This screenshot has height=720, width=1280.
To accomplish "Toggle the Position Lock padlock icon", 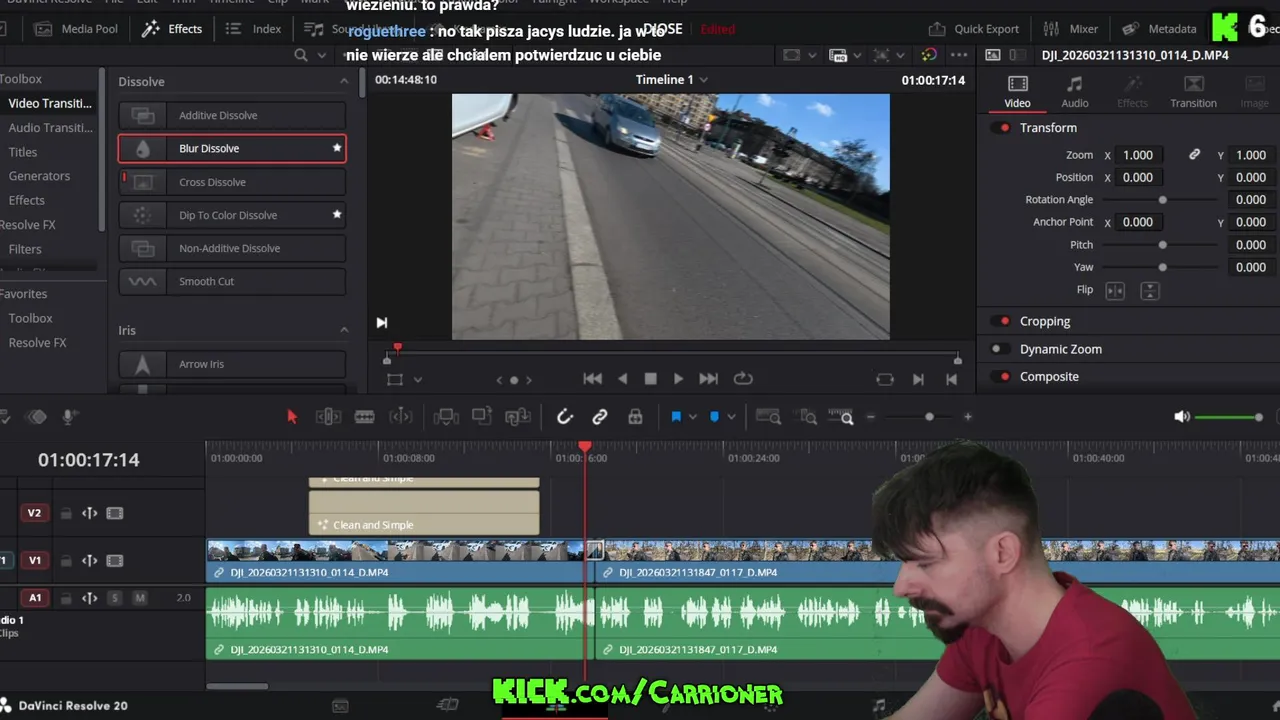I will point(635,417).
